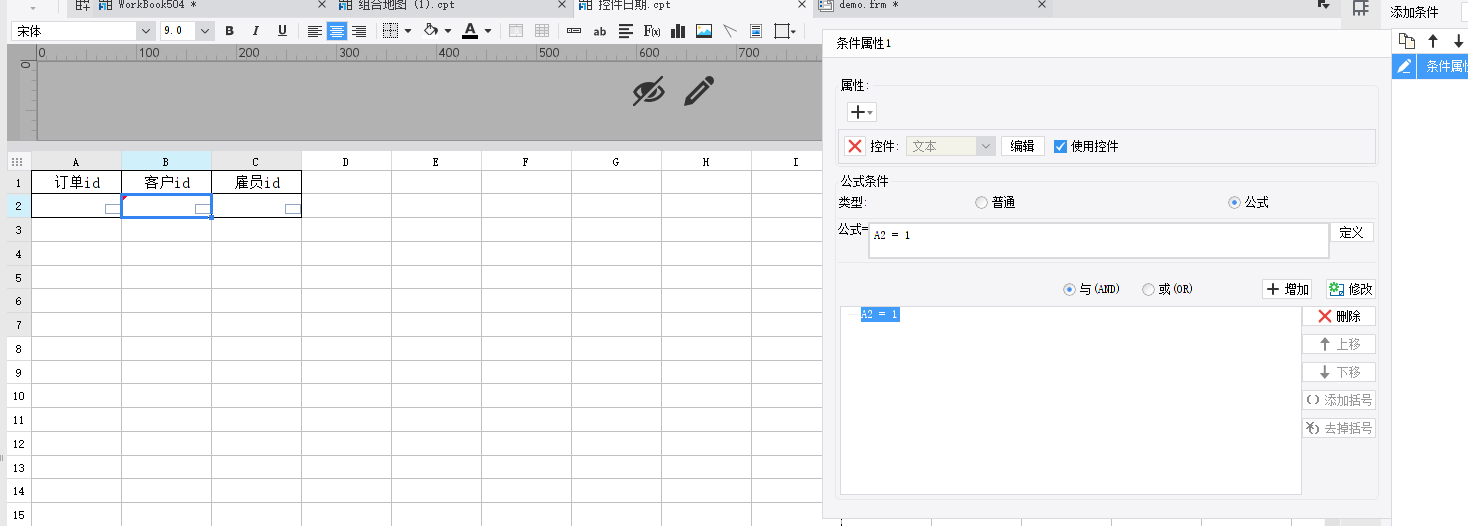Insert an image via picture icon
This screenshot has width=1468, height=526.
click(704, 31)
